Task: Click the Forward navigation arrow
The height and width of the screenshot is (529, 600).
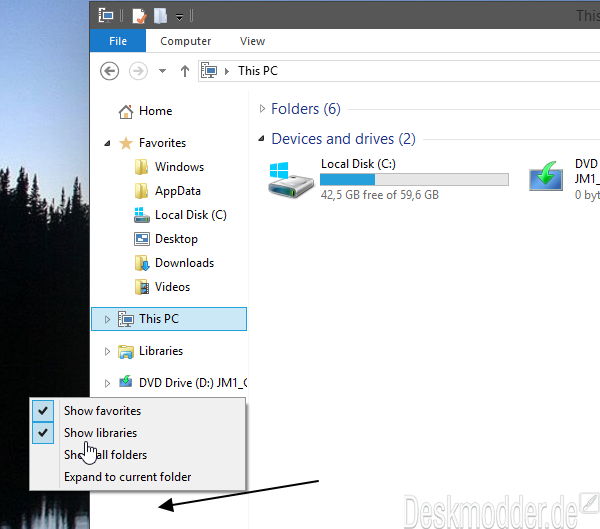Action: (138, 71)
